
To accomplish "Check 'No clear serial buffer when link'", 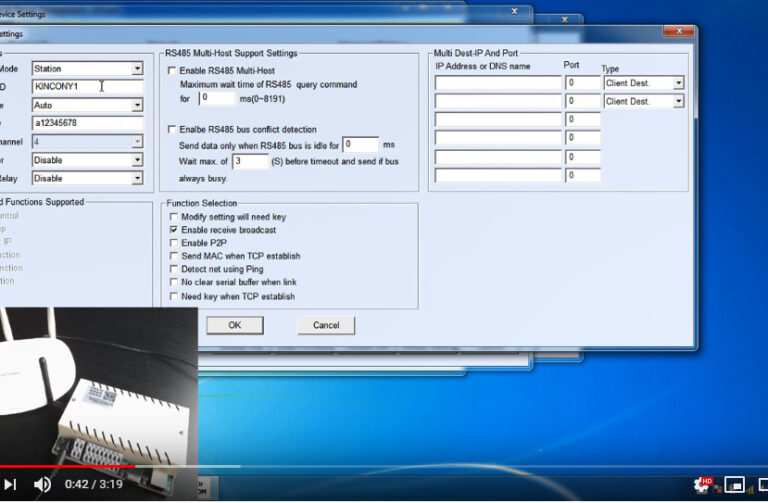I will point(173,282).
